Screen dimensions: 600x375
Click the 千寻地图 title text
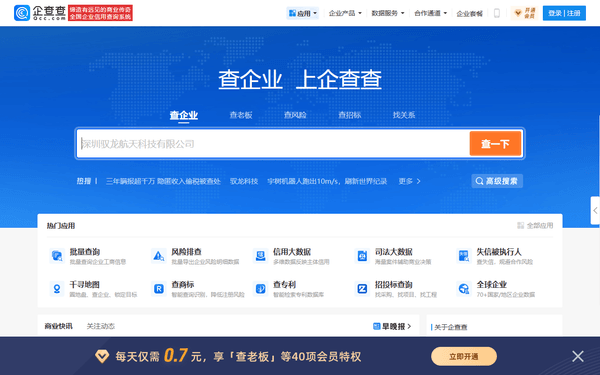(x=85, y=285)
